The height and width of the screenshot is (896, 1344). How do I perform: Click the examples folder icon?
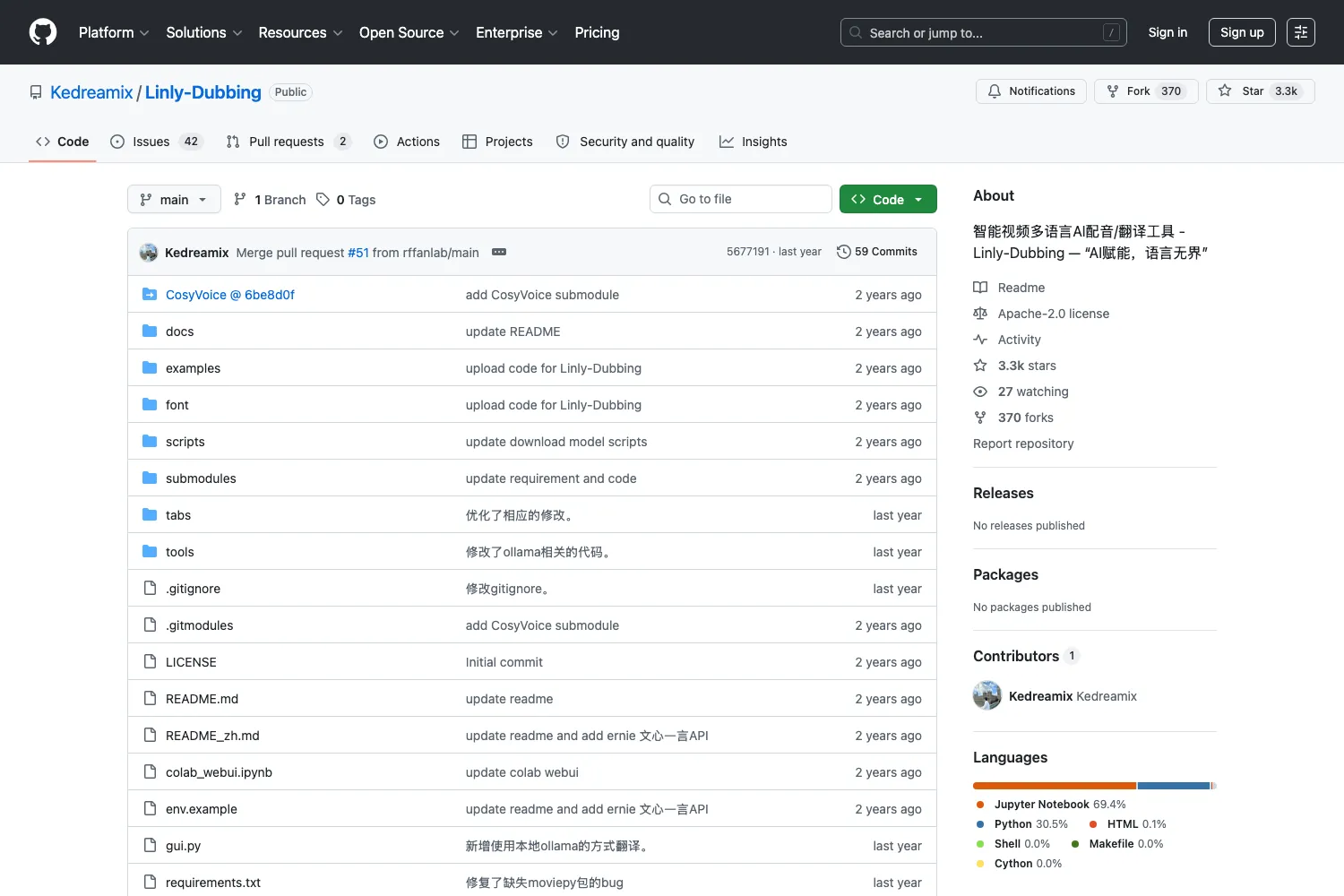150,368
